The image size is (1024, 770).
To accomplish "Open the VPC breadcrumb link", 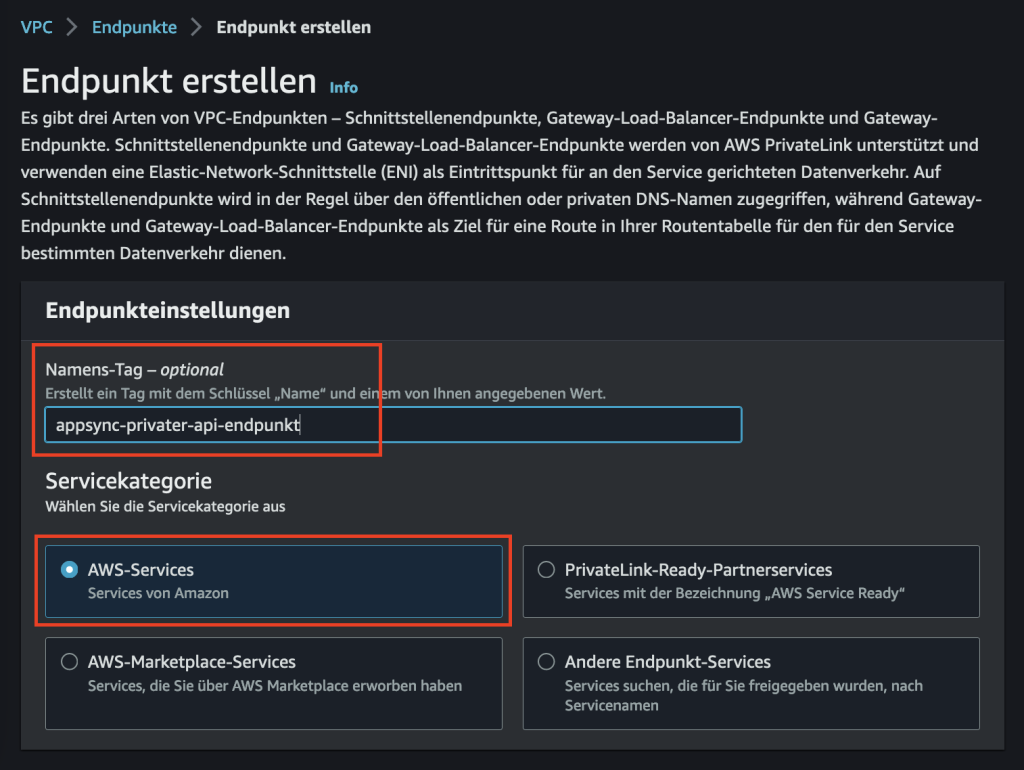I will click(x=36, y=27).
